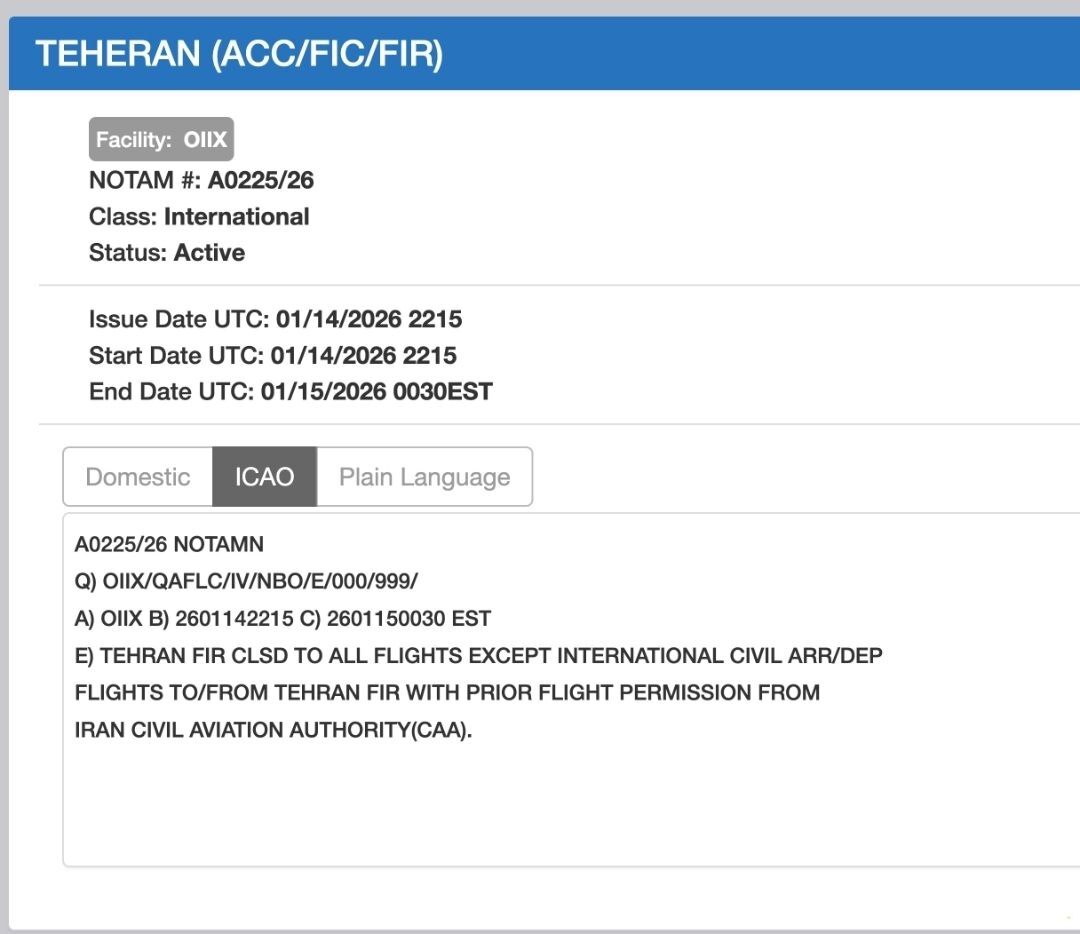
Task: Click the E) TEHRAN FIR CLSD line
Action: pyautogui.click(x=478, y=656)
